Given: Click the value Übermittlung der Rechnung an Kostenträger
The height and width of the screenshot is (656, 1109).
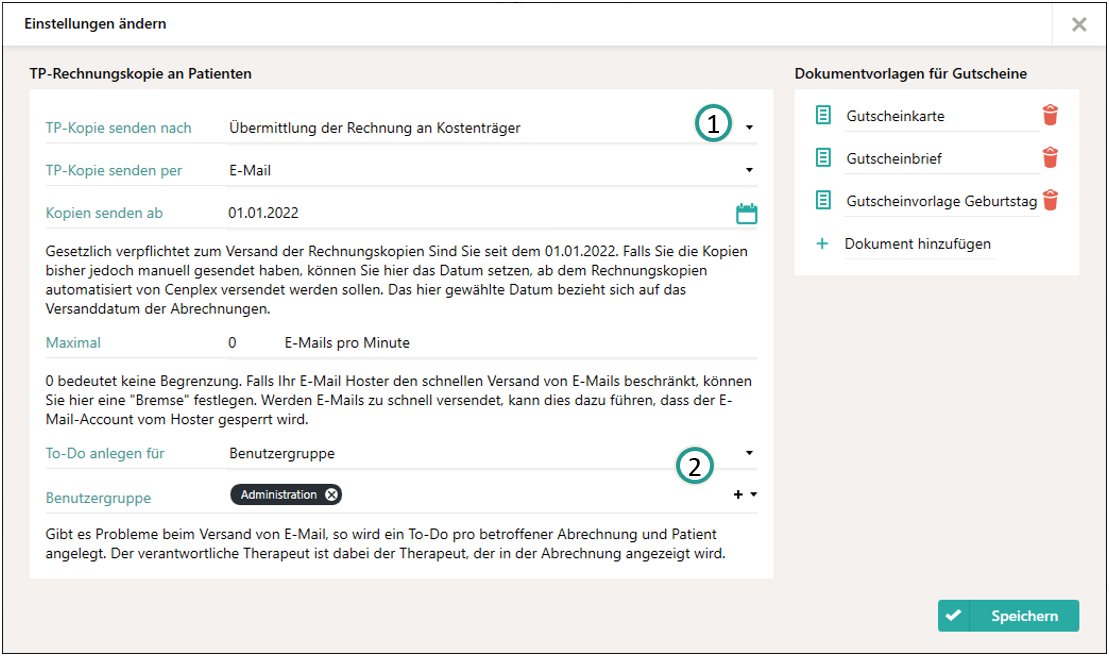Looking at the screenshot, I should [374, 128].
